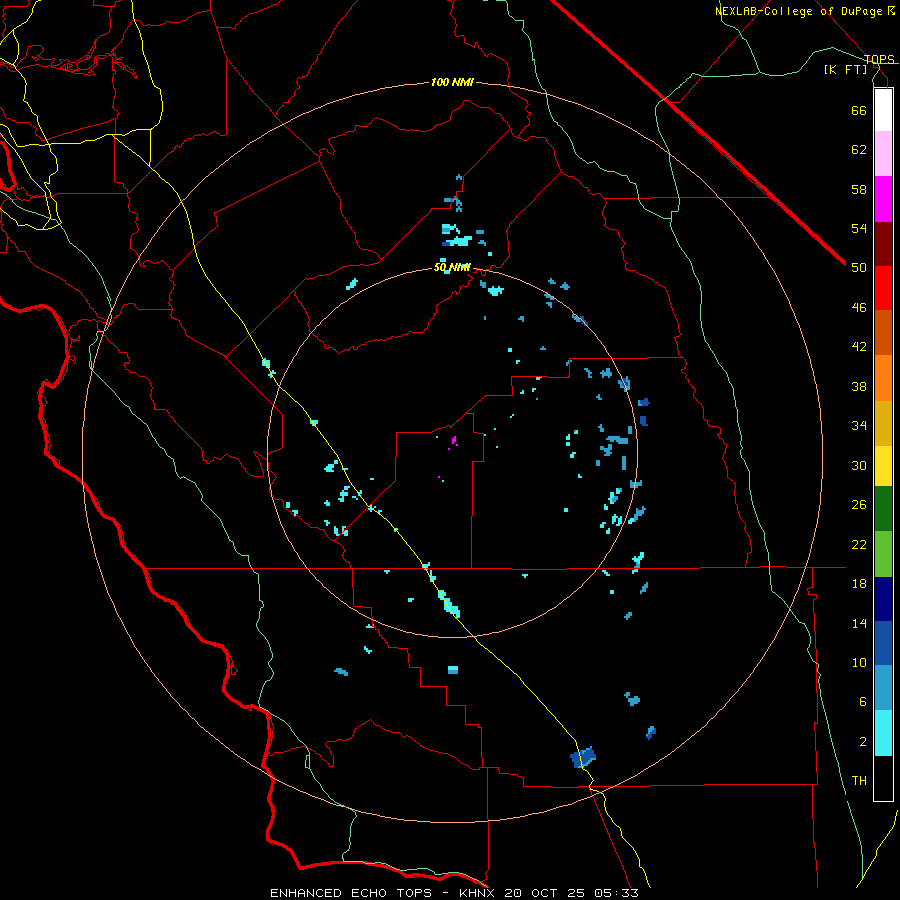Click the 38 legend value
This screenshot has height=900, width=900.
pyautogui.click(x=859, y=387)
